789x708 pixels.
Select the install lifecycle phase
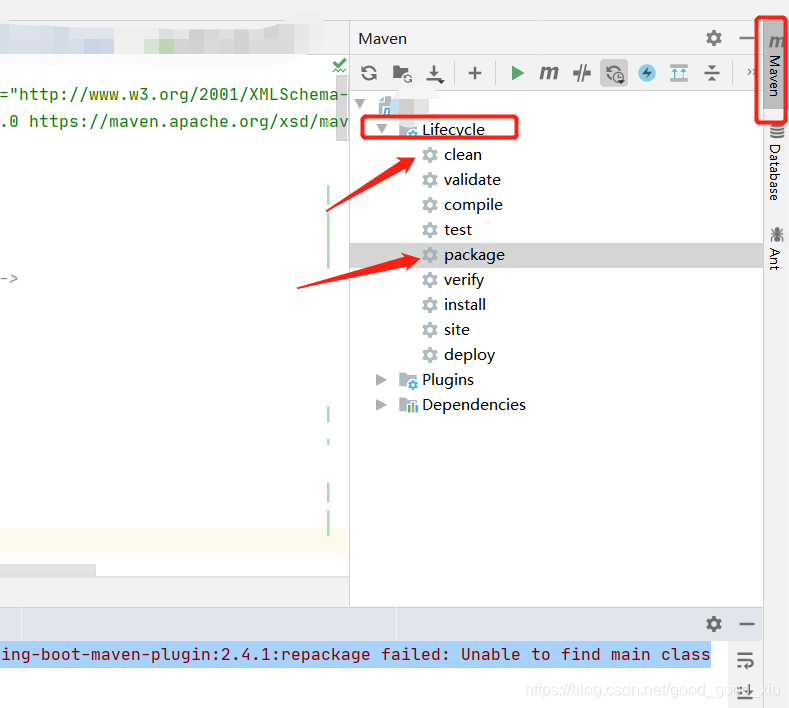pos(464,305)
